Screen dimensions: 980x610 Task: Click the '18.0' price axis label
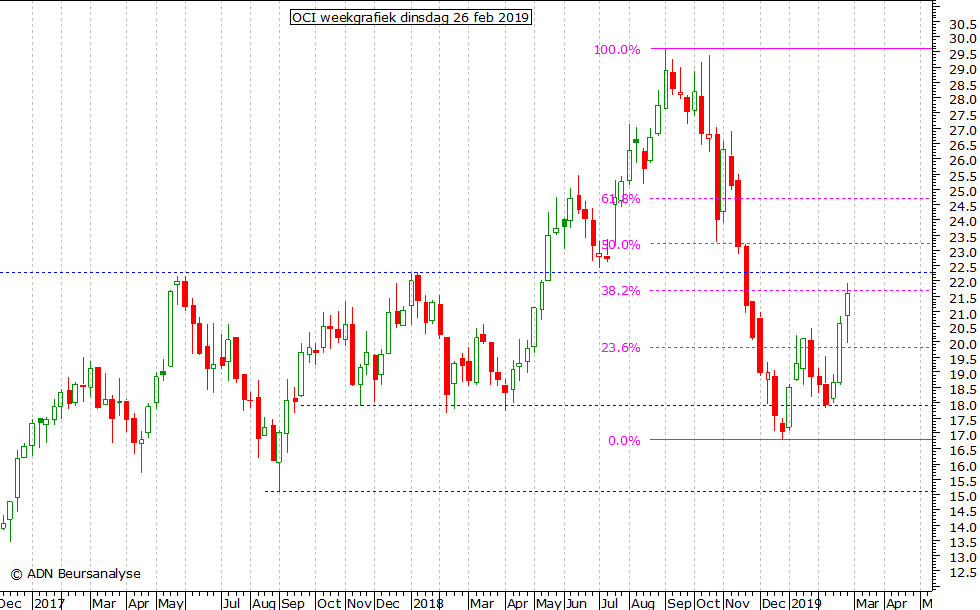click(962, 406)
